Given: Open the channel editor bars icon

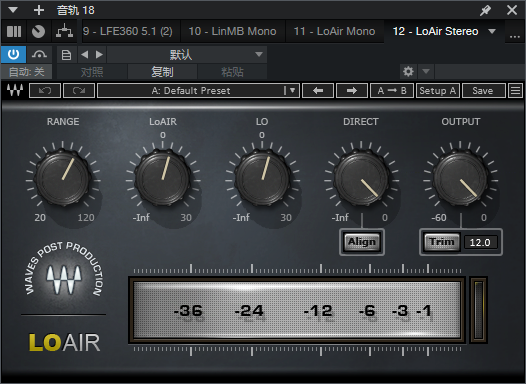Looking at the screenshot, I should 14,32.
